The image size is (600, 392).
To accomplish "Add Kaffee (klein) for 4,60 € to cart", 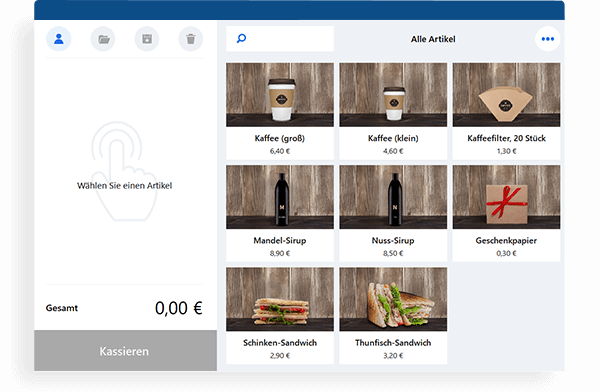I will tap(393, 111).
